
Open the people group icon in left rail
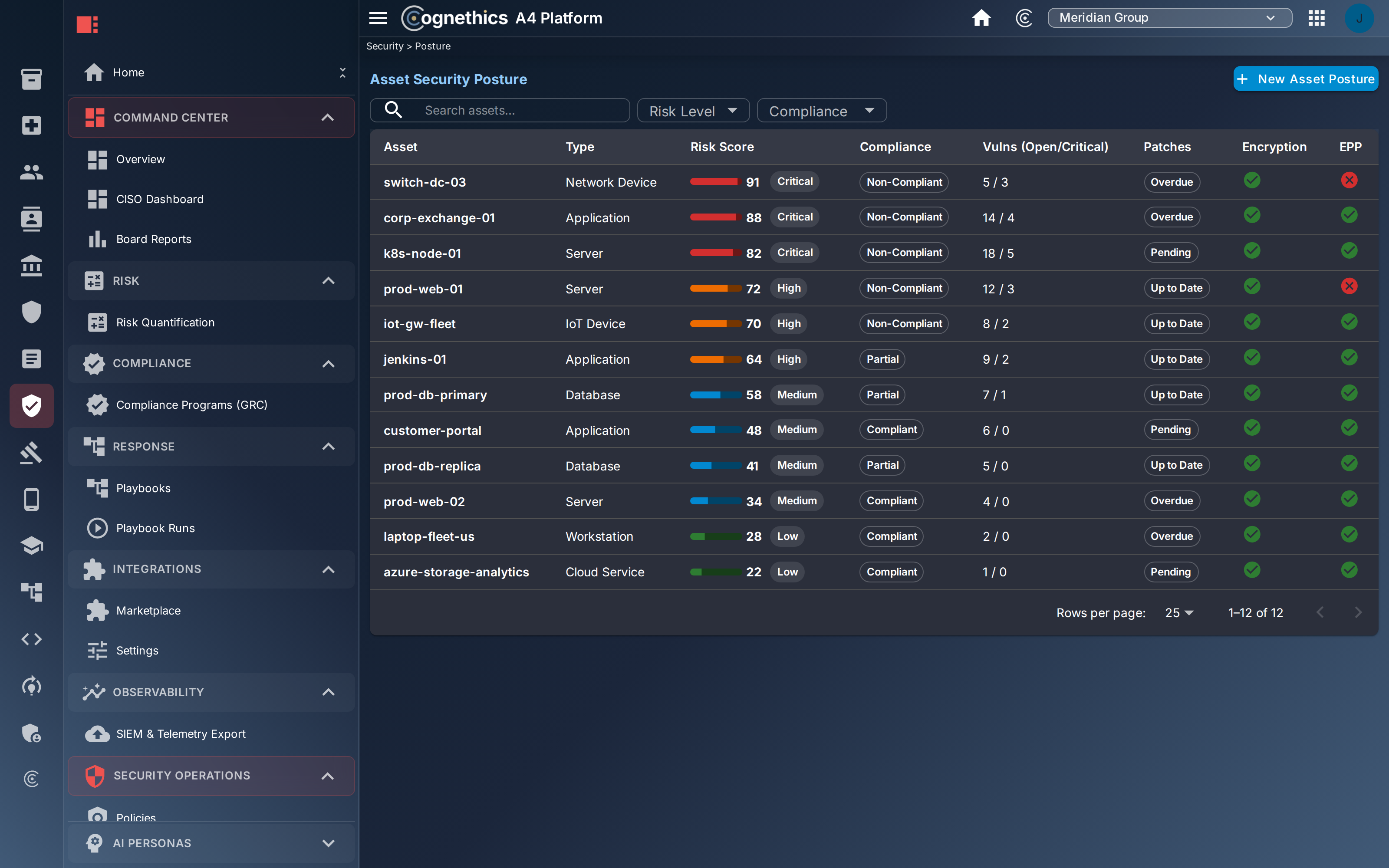[32, 172]
